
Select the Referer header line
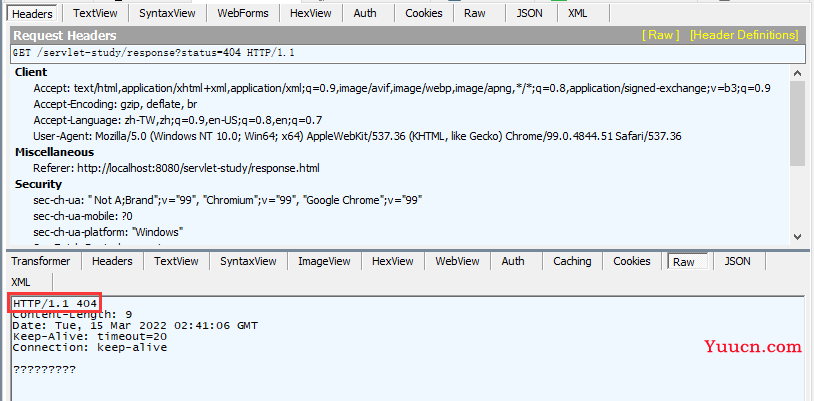tap(190, 168)
